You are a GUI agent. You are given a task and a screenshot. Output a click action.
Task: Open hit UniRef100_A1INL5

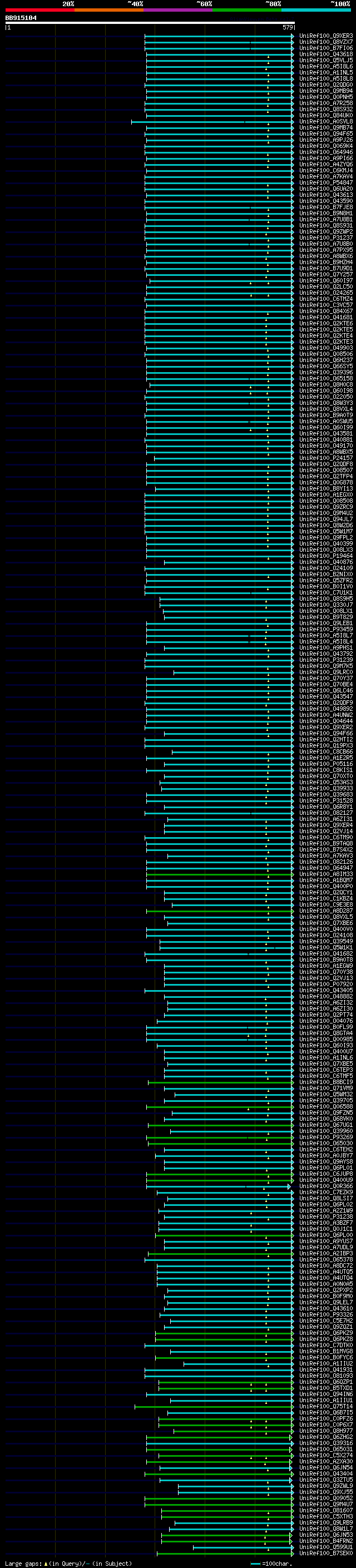325,72
